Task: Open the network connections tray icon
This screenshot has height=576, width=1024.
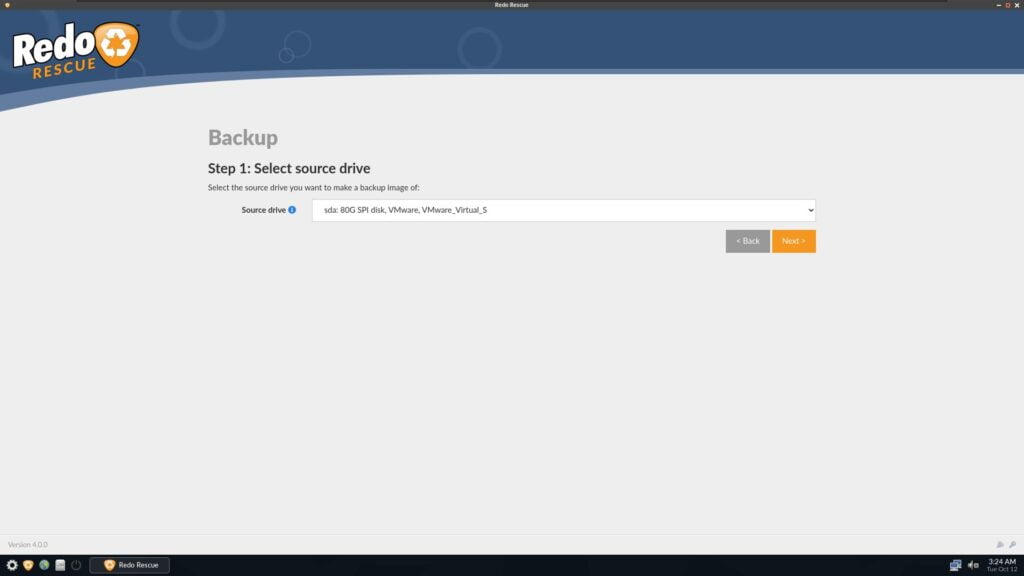Action: tap(955, 565)
